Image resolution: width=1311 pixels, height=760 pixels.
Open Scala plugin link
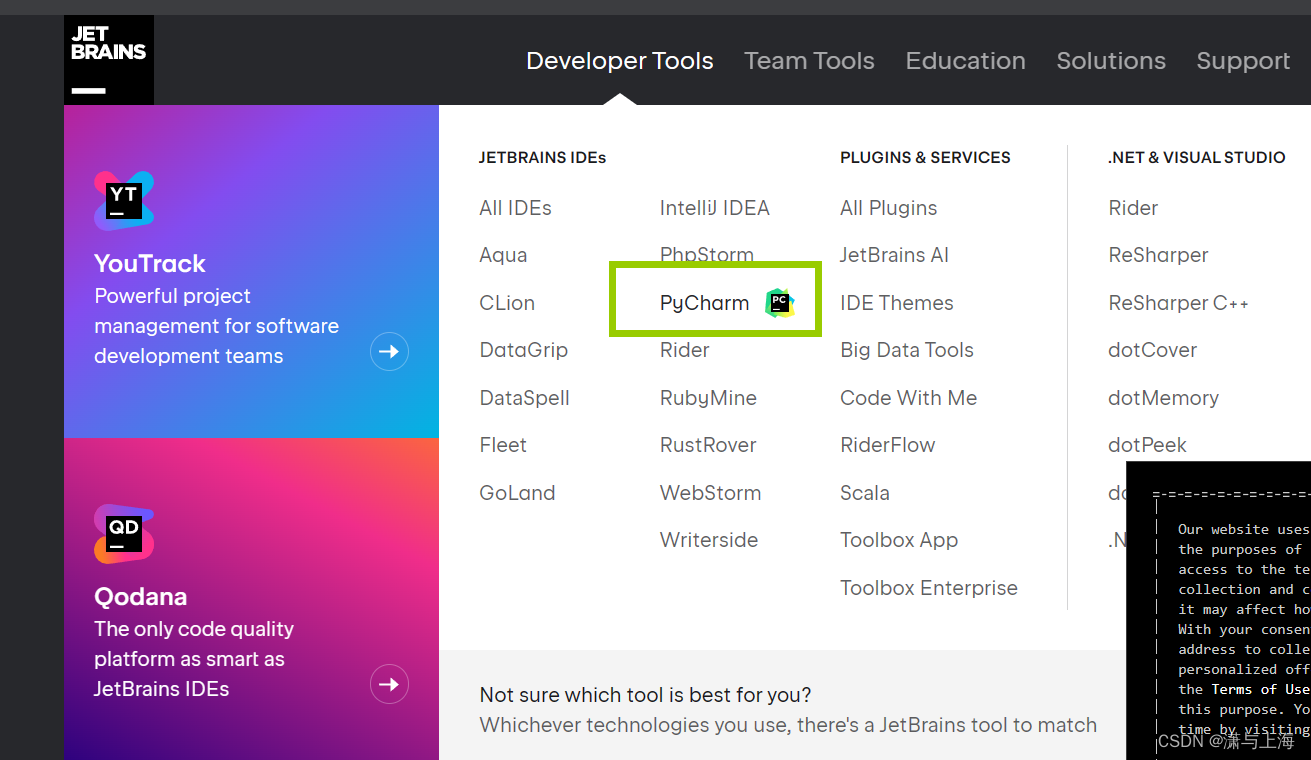click(x=865, y=493)
